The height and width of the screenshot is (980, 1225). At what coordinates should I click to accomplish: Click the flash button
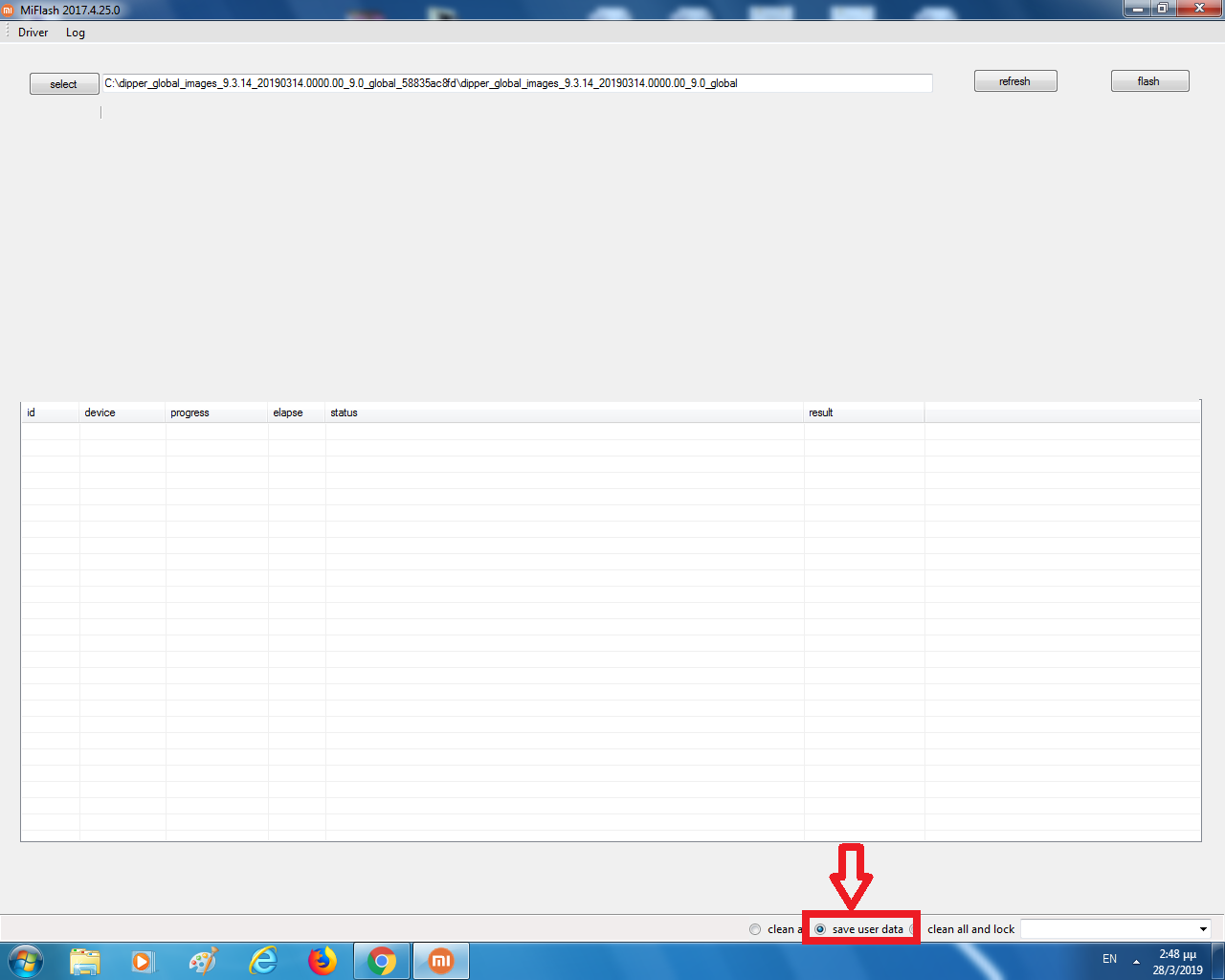point(1149,81)
